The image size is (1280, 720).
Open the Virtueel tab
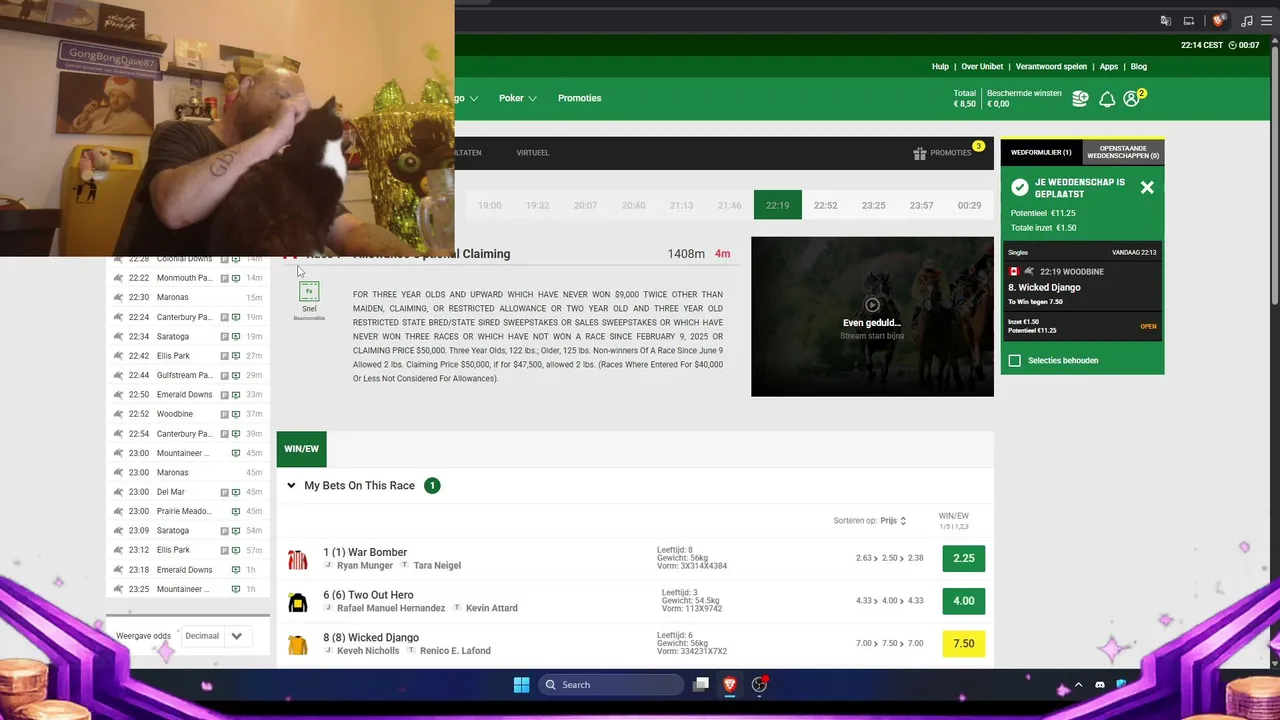(533, 153)
